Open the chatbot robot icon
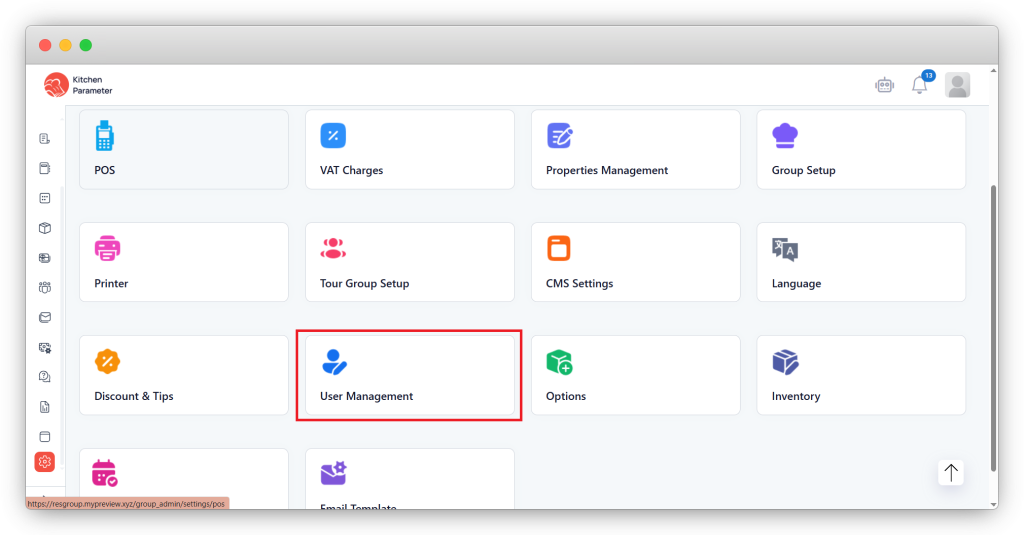Screen dimensions: 1024x535 pos(884,86)
